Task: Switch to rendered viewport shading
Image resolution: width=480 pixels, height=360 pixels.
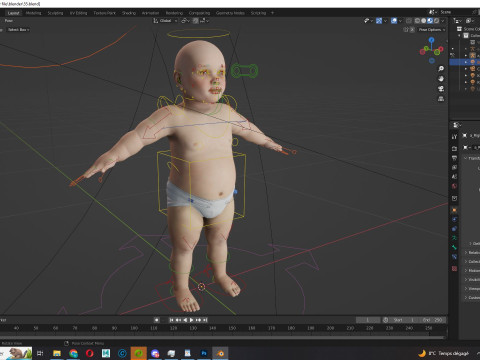Action: [x=436, y=21]
